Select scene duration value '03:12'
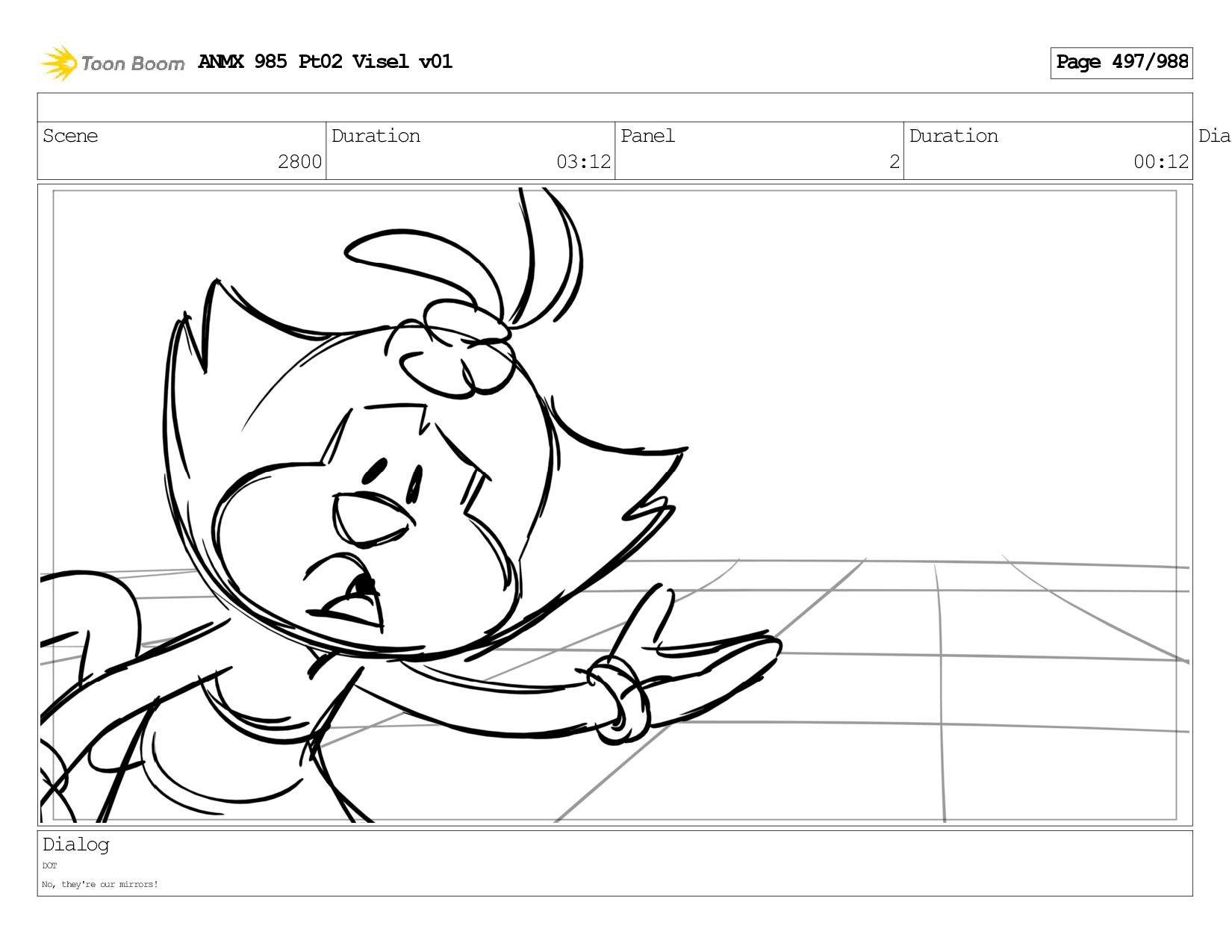Screen dimensions: 1232x952 pyautogui.click(x=583, y=162)
